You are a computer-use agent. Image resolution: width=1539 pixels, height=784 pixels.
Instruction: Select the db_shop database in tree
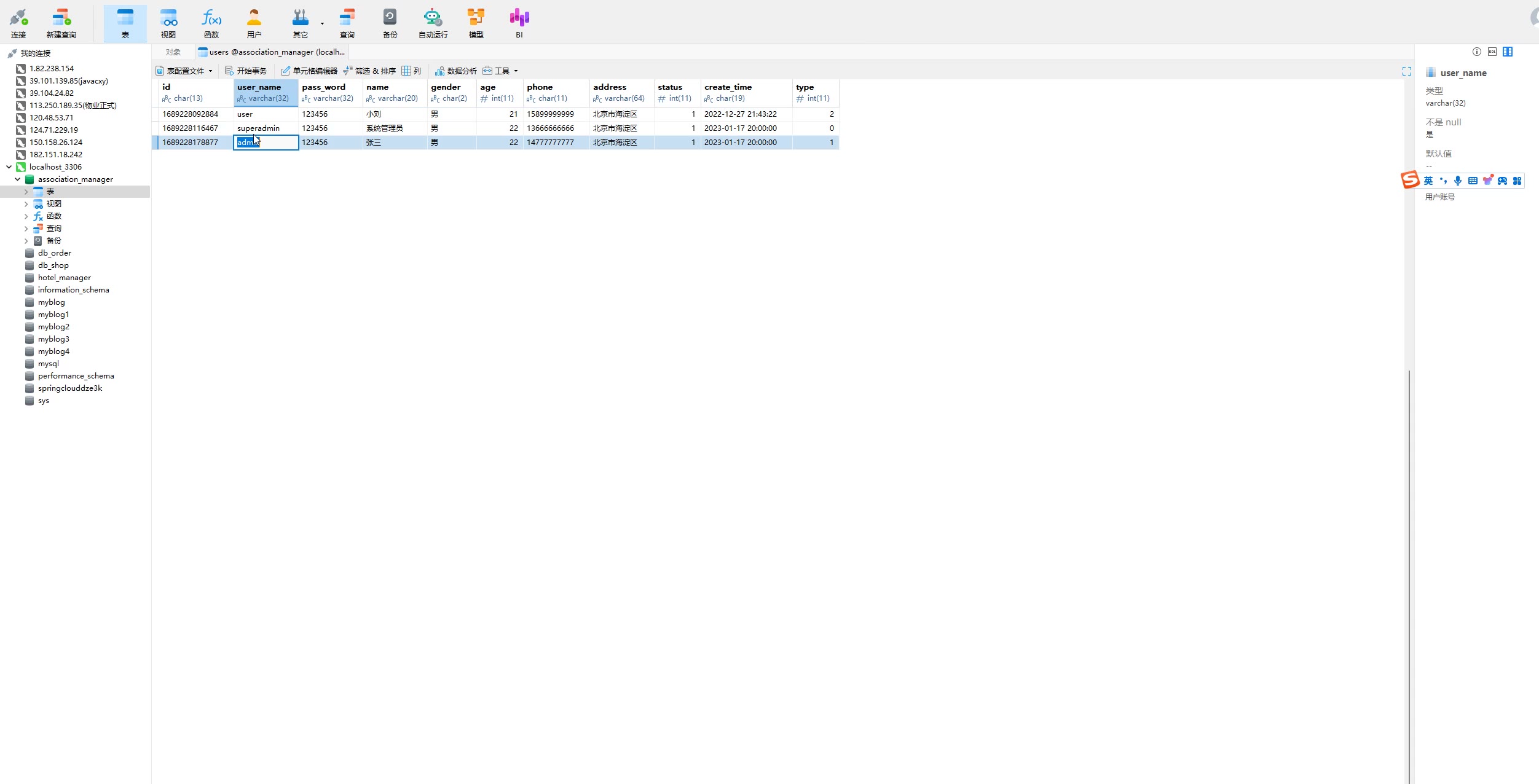tap(53, 265)
